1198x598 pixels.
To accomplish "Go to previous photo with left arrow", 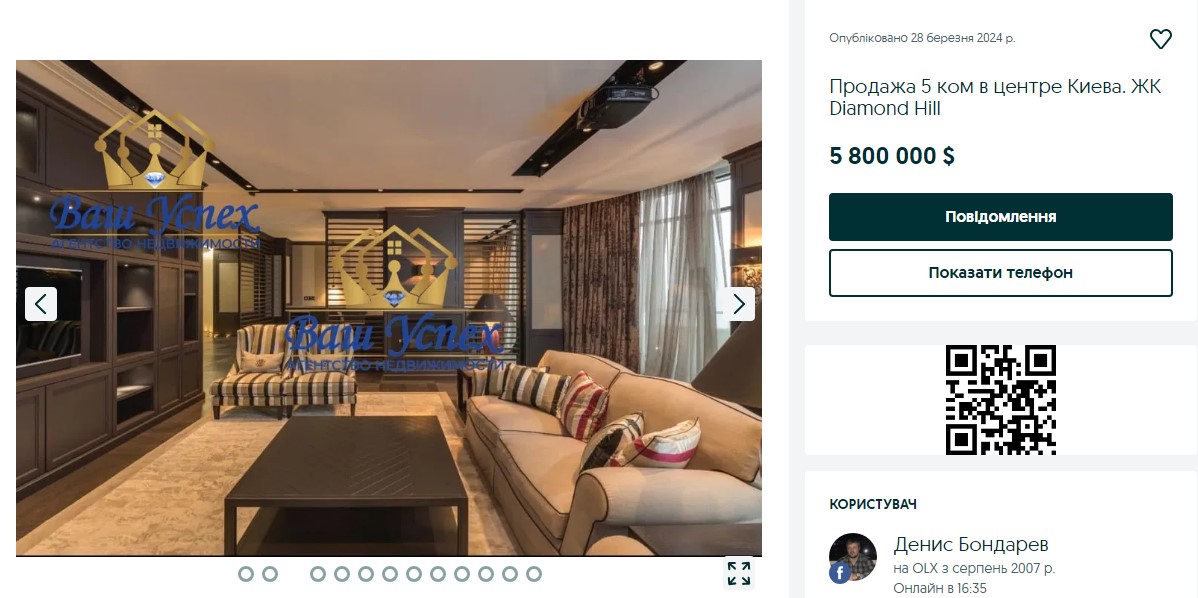I will point(41,304).
